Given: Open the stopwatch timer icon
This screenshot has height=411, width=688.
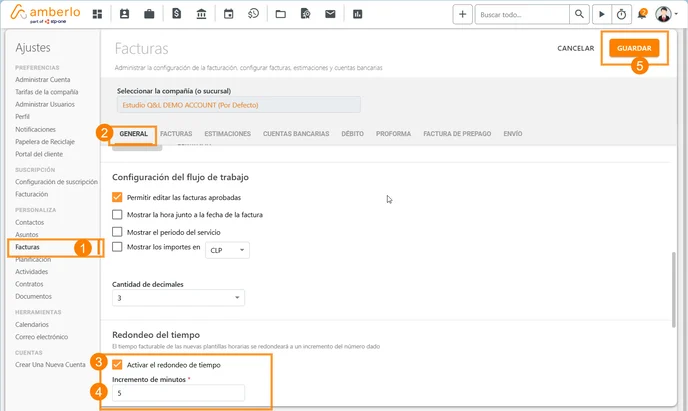Looking at the screenshot, I should pyautogui.click(x=621, y=14).
